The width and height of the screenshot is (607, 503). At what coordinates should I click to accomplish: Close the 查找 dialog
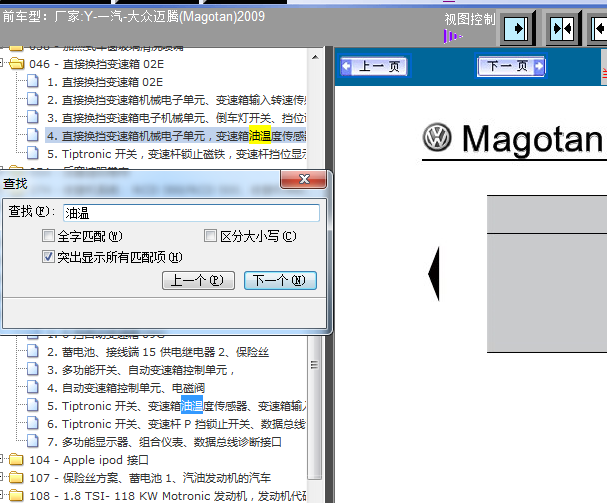click(x=304, y=179)
